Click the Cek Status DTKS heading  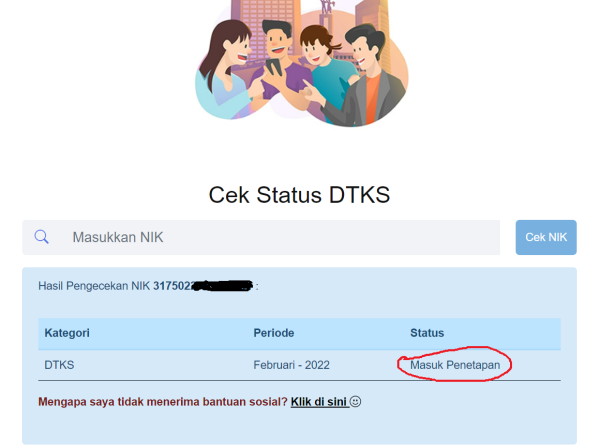coord(299,195)
